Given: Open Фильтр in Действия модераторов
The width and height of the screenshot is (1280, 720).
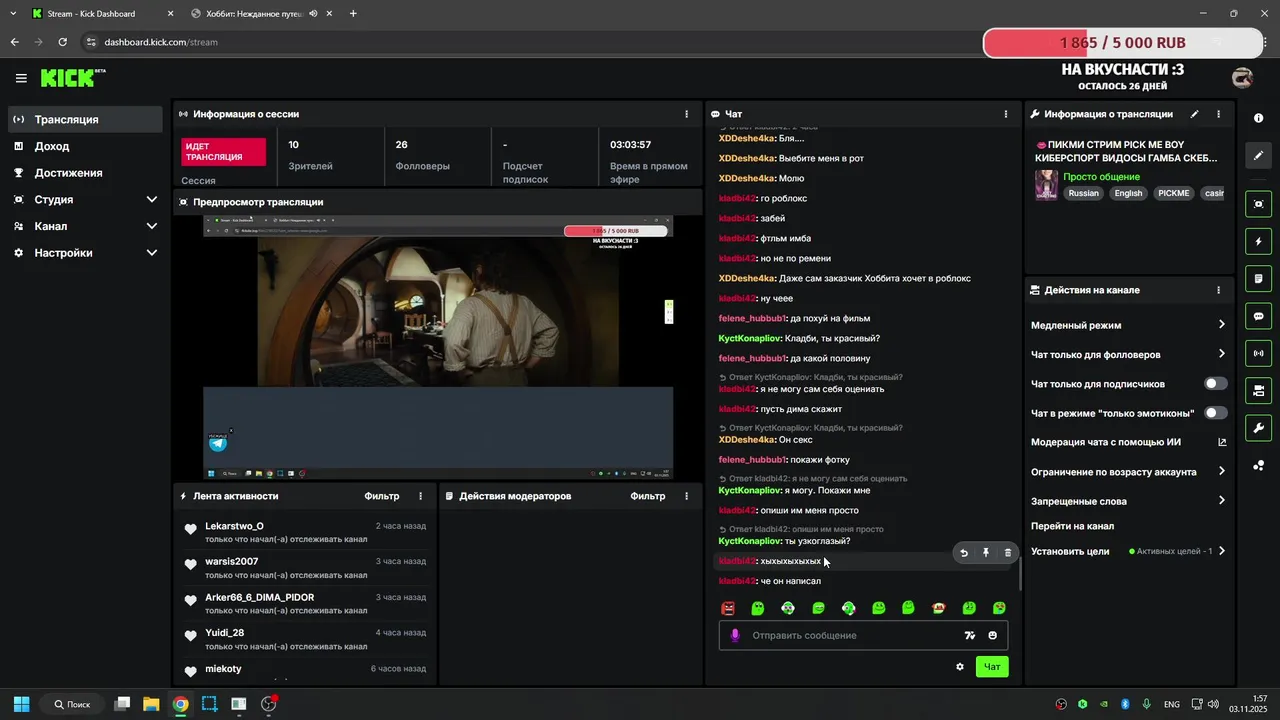Looking at the screenshot, I should coord(647,496).
